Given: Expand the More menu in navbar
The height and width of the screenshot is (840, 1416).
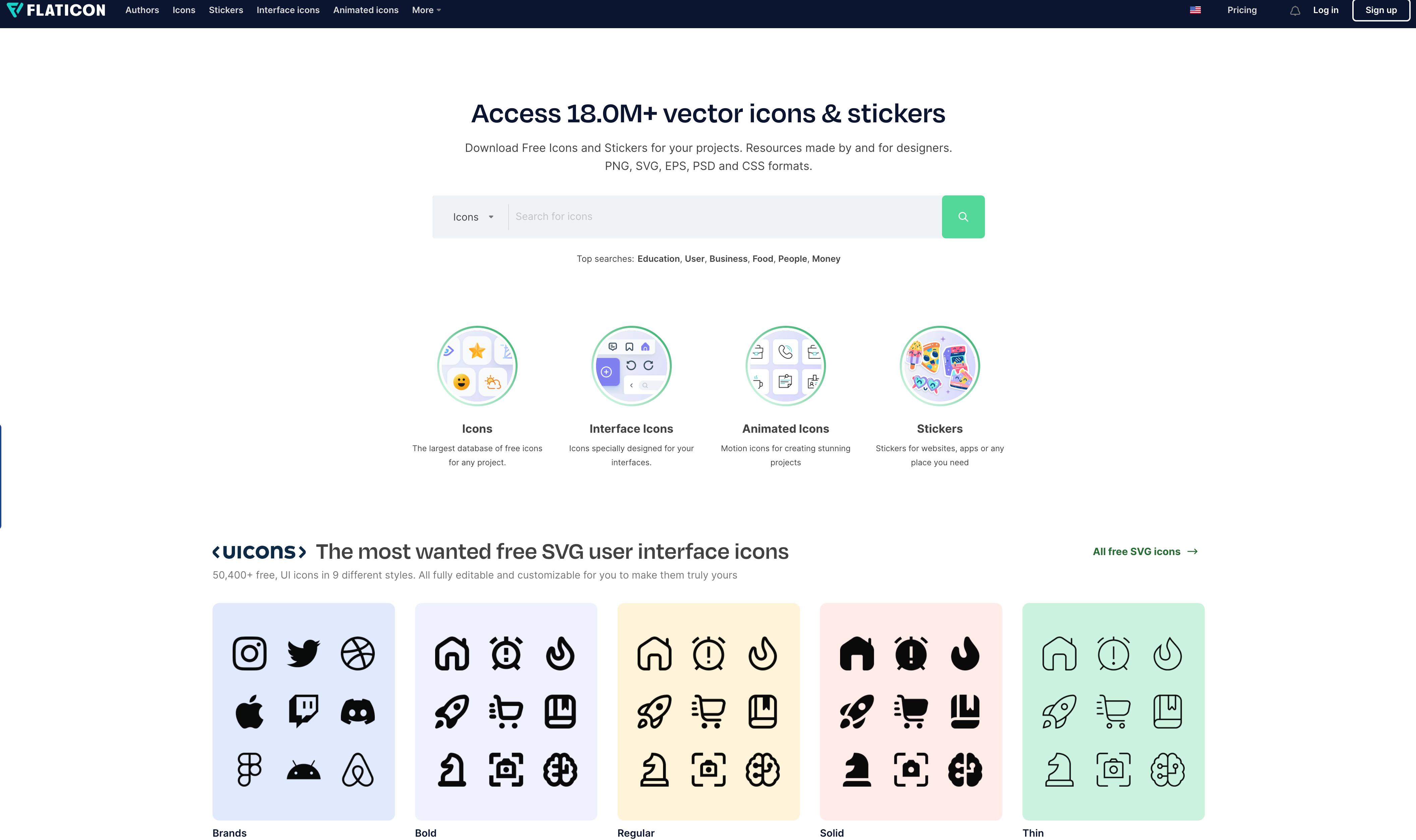Looking at the screenshot, I should [x=426, y=10].
